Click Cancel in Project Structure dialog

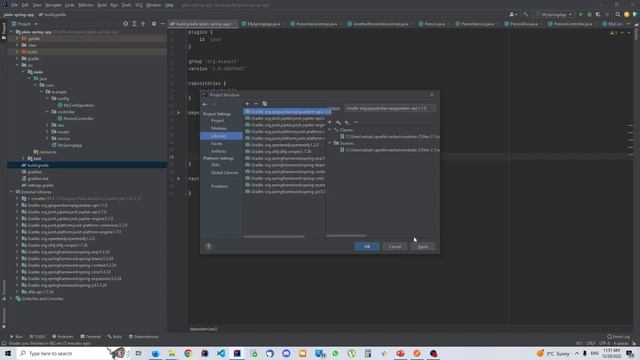[x=395, y=247]
